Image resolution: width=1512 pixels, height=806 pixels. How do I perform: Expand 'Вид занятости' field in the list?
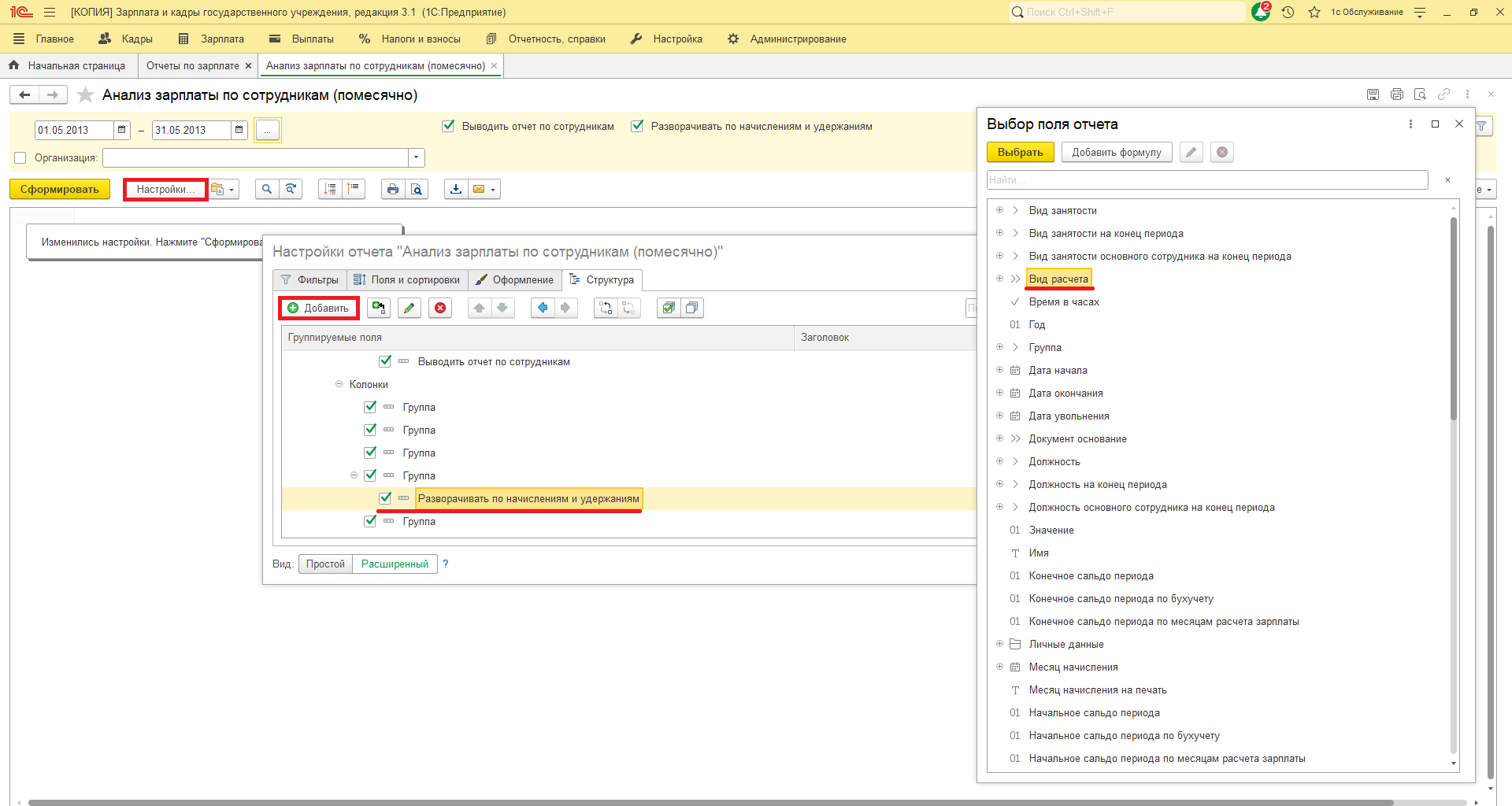click(x=999, y=210)
